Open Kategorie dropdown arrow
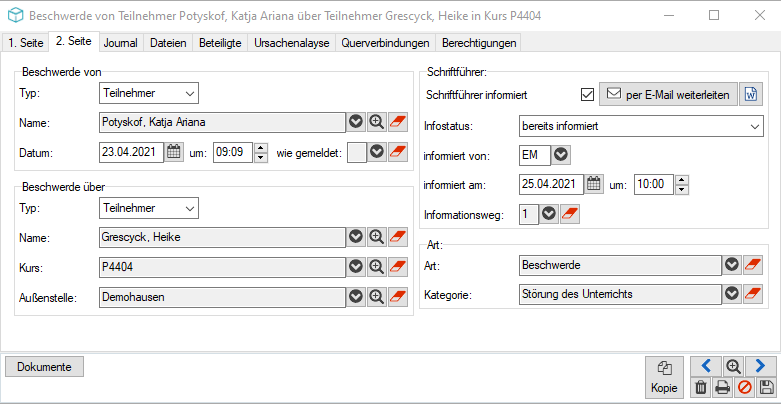This screenshot has height=404, width=781. 732,294
